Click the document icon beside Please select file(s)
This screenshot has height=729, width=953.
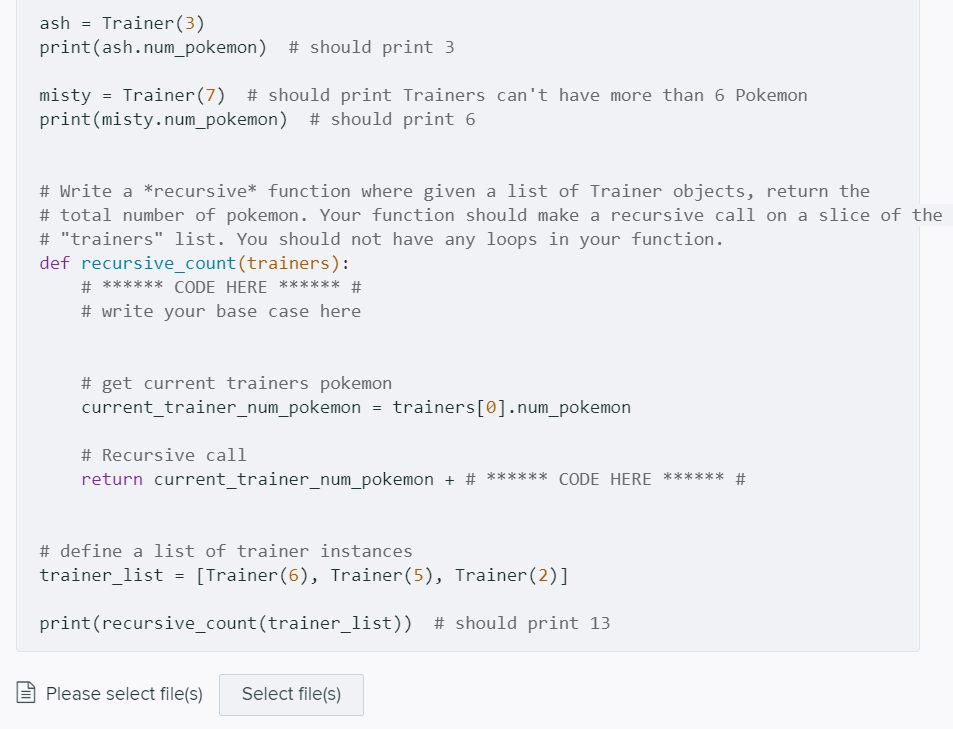tap(24, 693)
